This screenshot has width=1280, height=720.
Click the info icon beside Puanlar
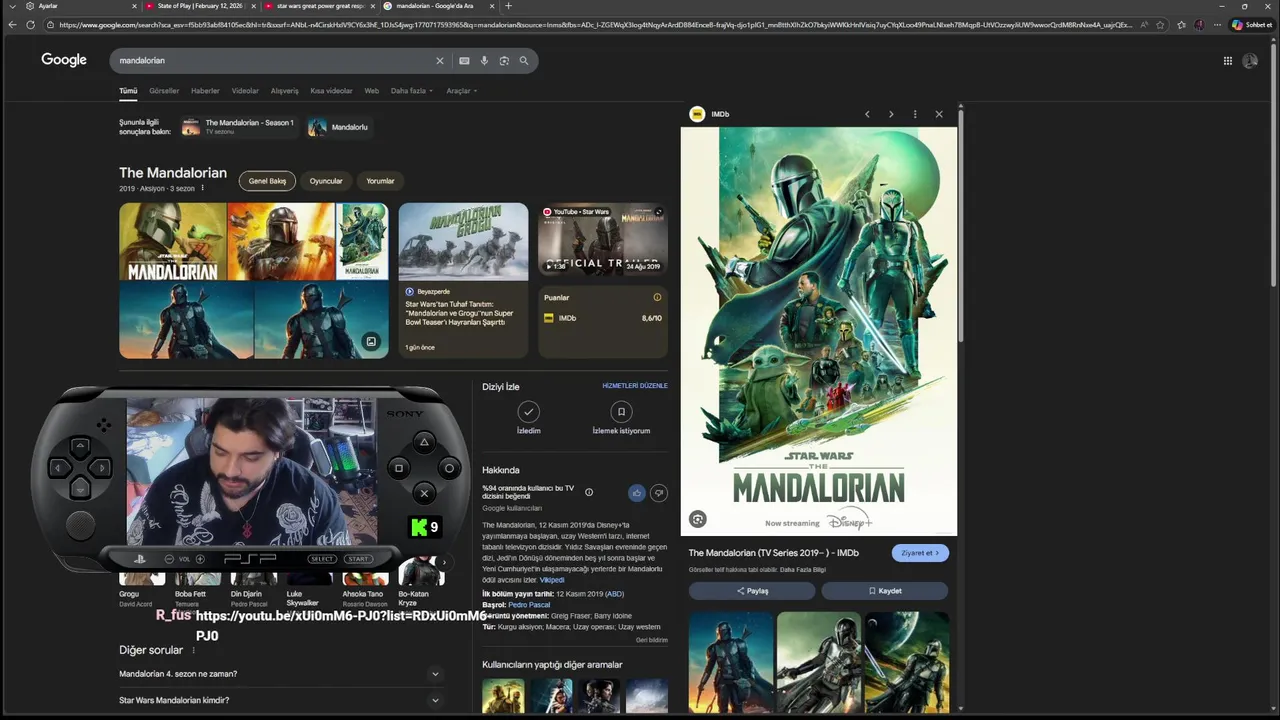(x=657, y=297)
